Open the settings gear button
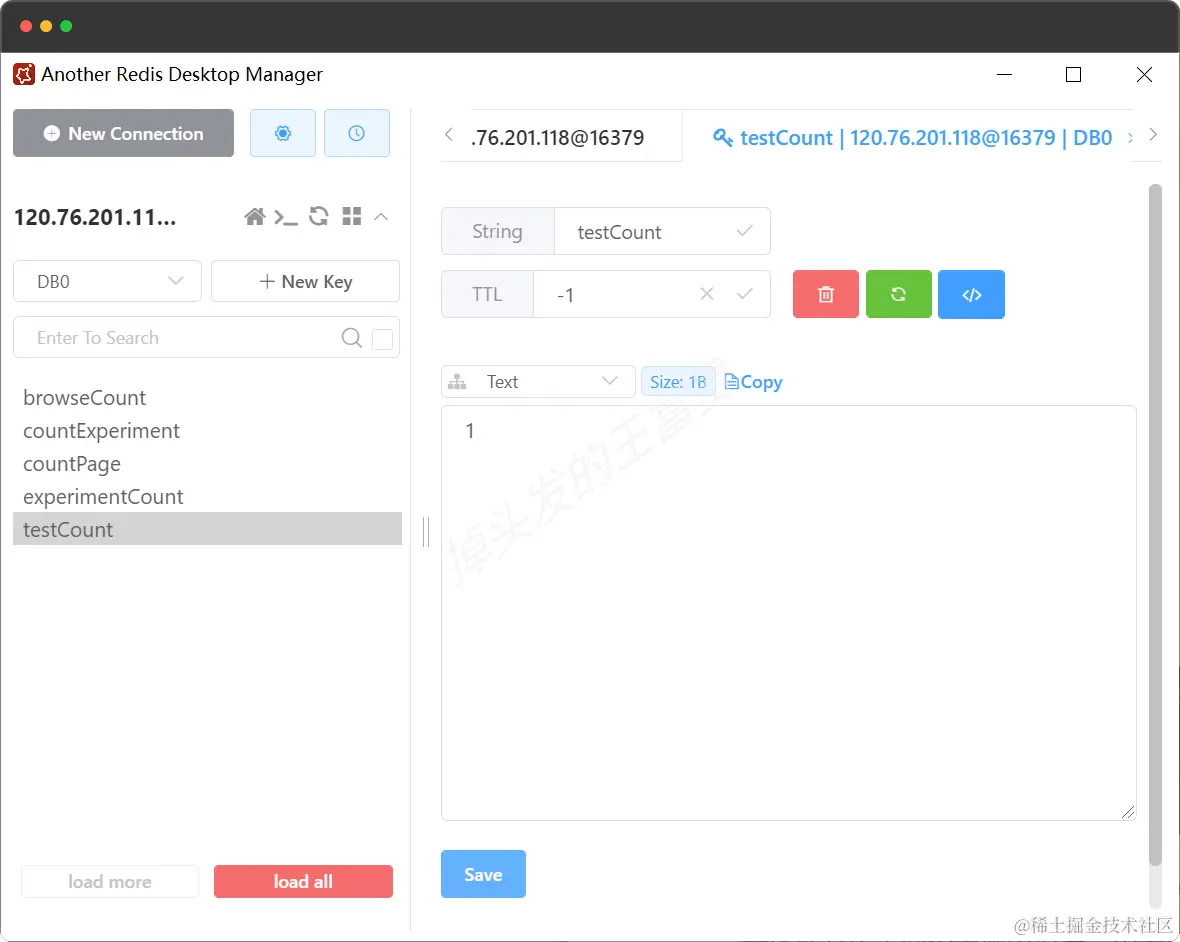 (x=282, y=133)
